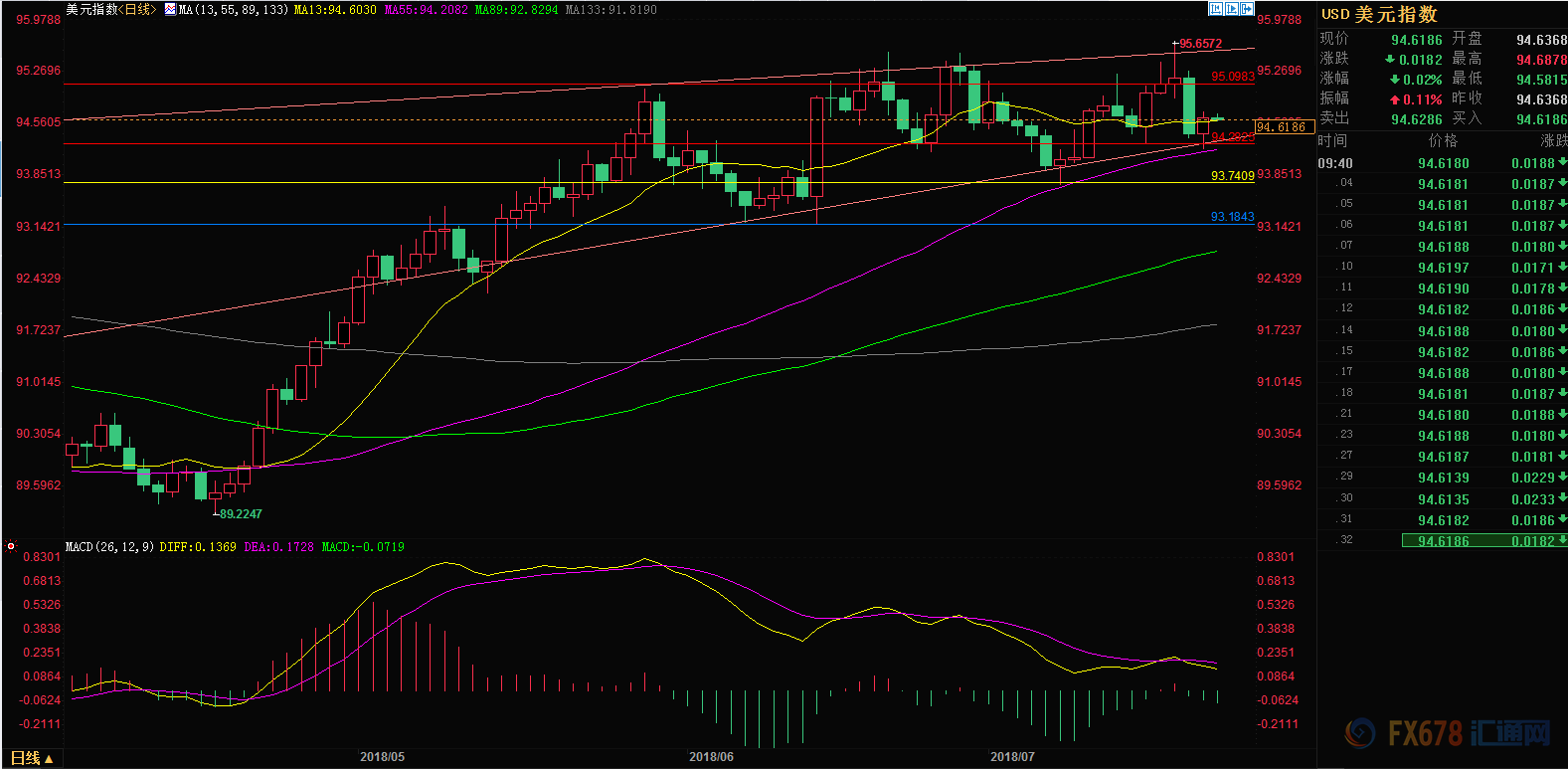Click the MA(13,55,89,133) parameter label
1568x769 pixels.
click(x=234, y=9)
